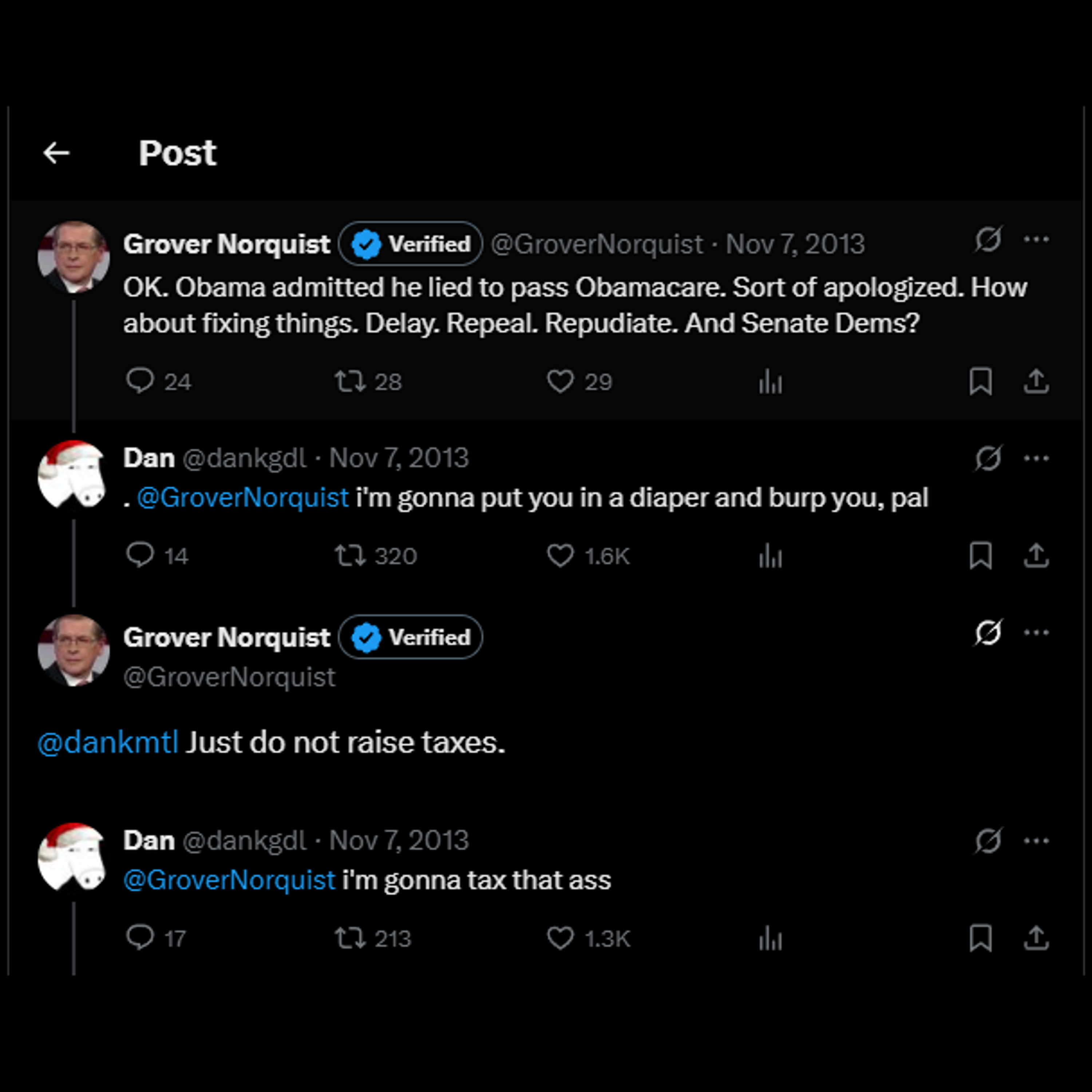
Task: Bookmark Grover Norquist's Obamacare tweet
Action: (981, 381)
